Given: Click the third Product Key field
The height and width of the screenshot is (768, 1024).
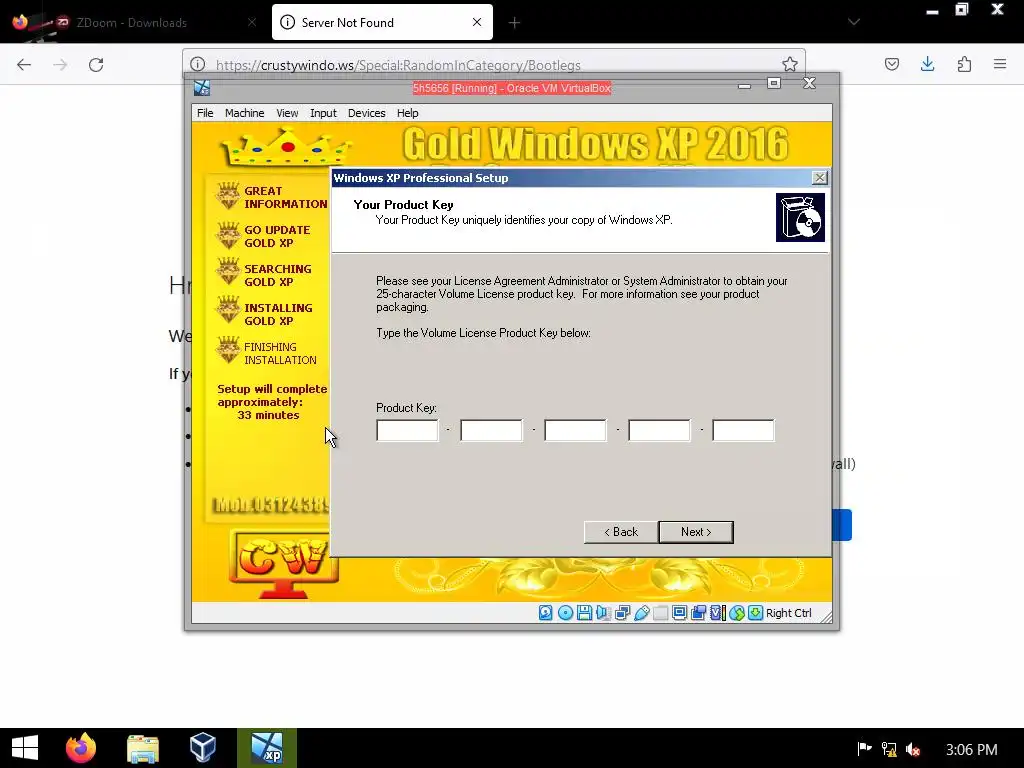Looking at the screenshot, I should 575,430.
